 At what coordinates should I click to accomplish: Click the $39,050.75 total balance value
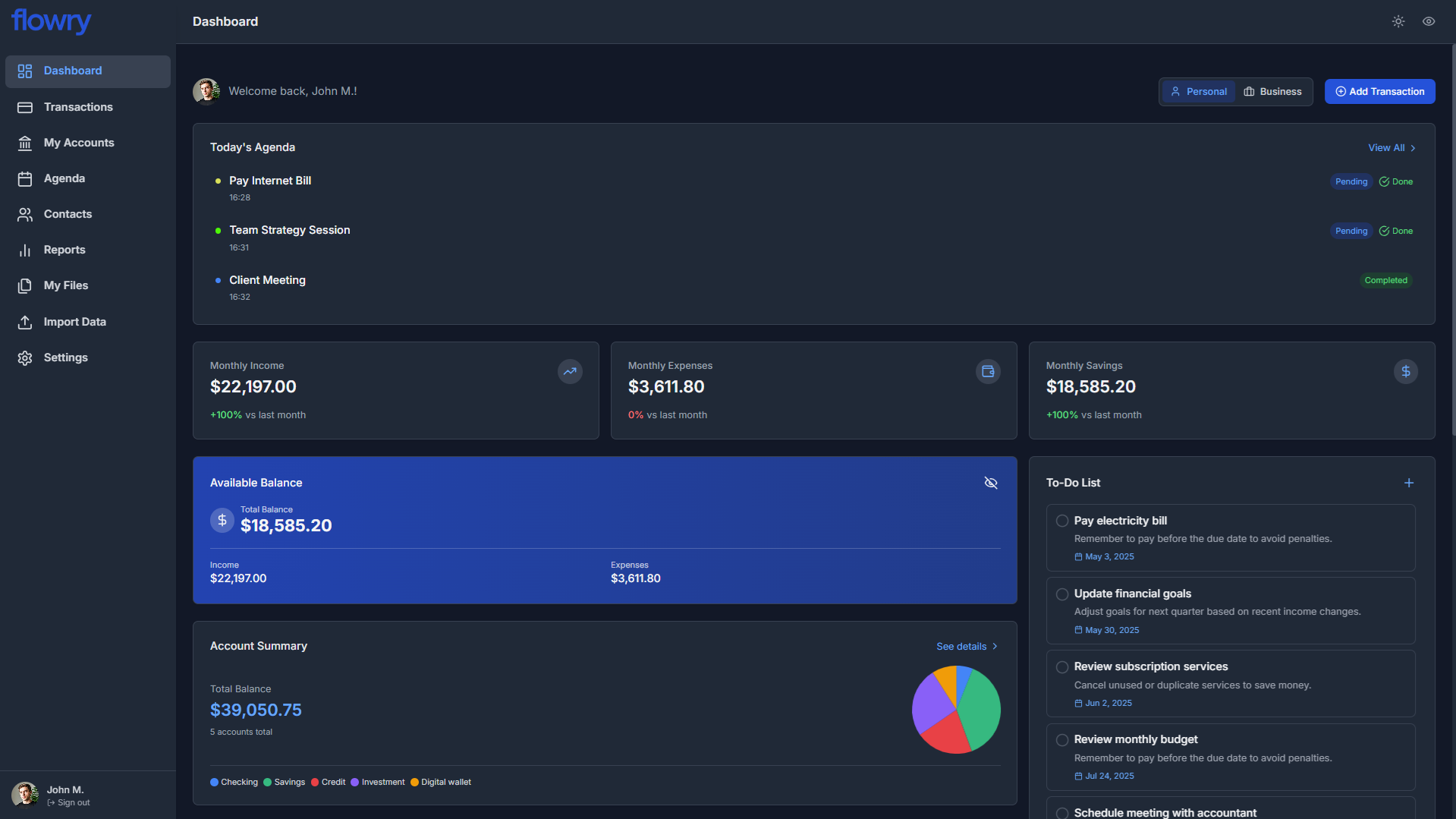[x=256, y=710]
